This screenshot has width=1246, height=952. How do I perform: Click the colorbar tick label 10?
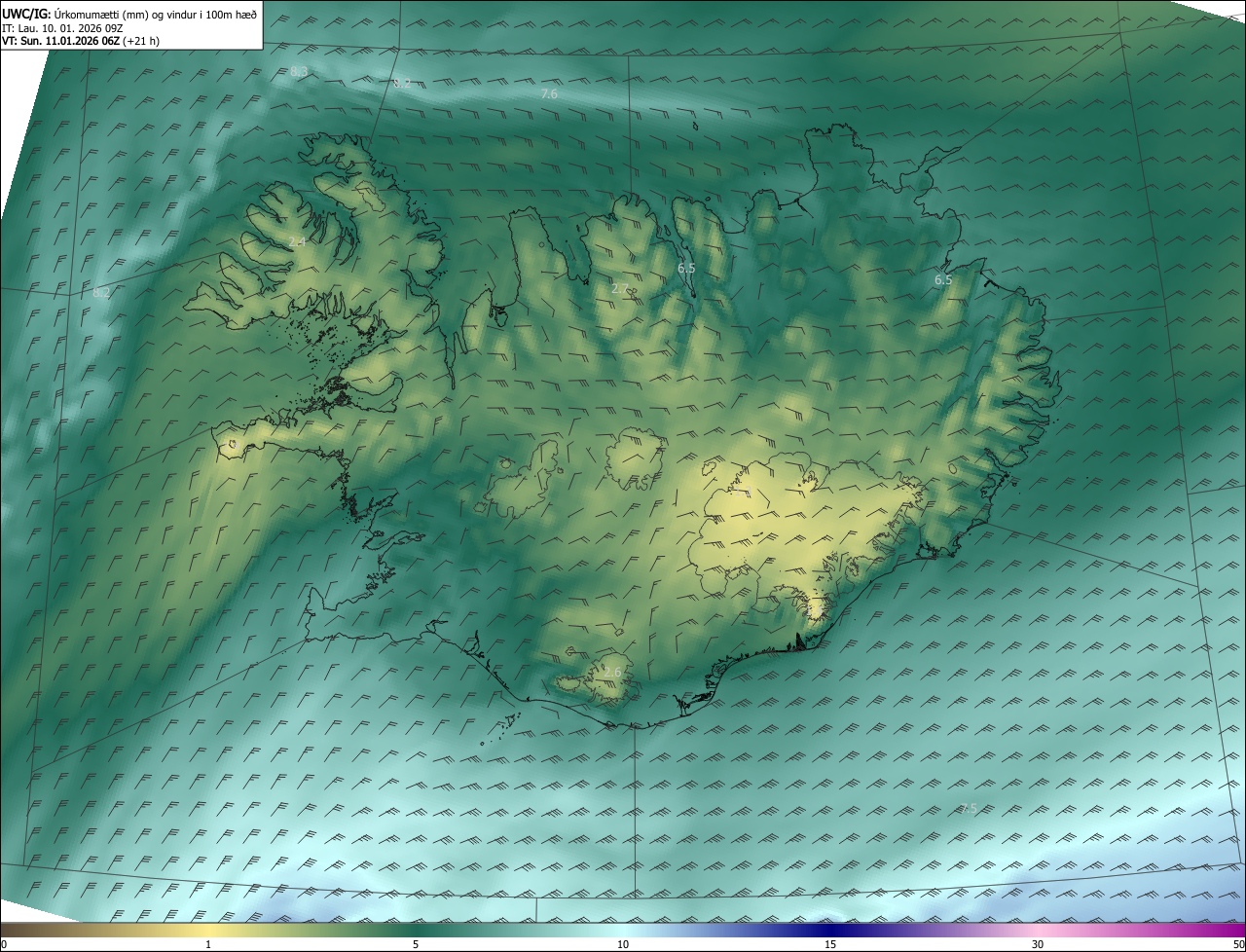tap(623, 944)
